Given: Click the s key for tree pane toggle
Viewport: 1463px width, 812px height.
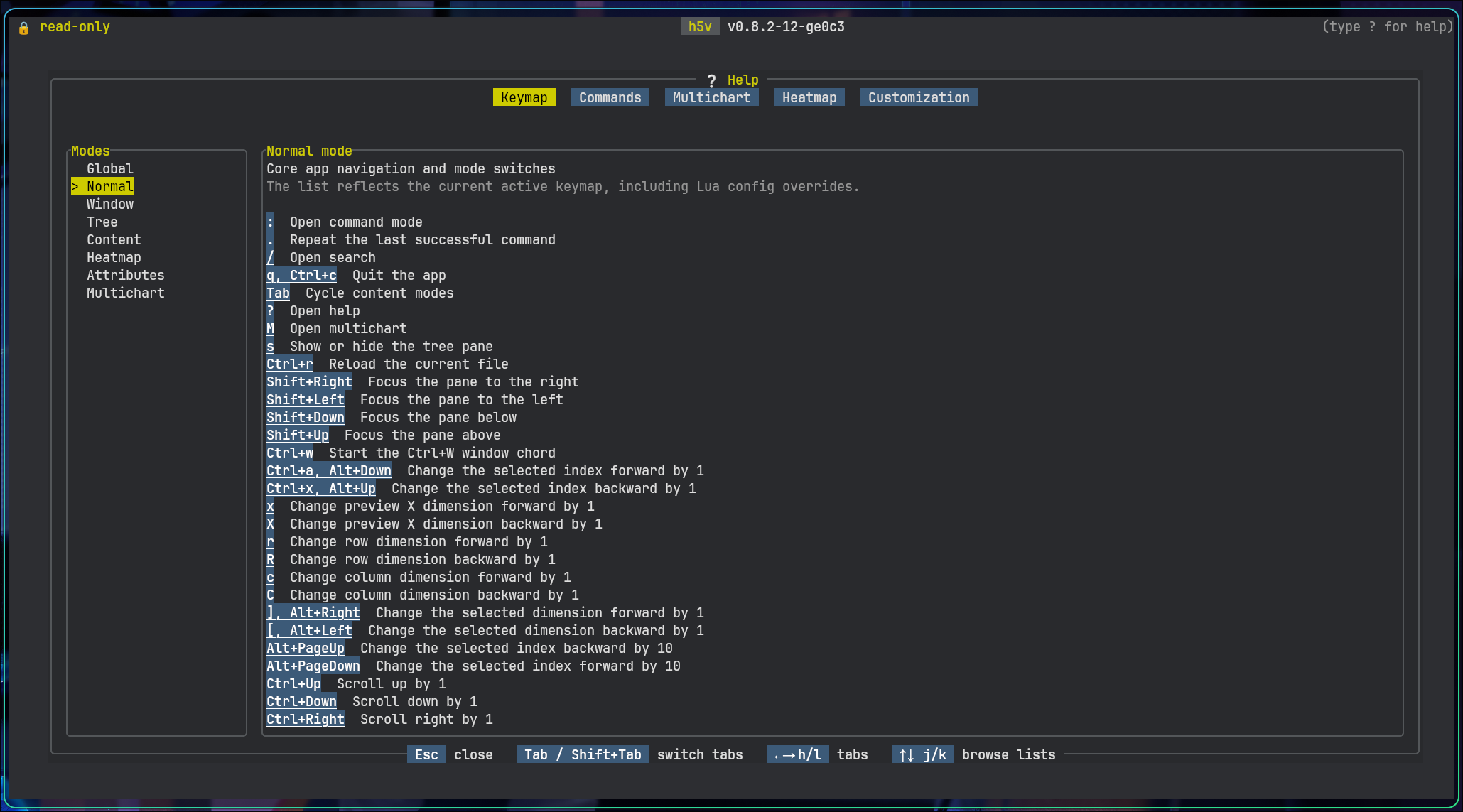Looking at the screenshot, I should coord(270,347).
